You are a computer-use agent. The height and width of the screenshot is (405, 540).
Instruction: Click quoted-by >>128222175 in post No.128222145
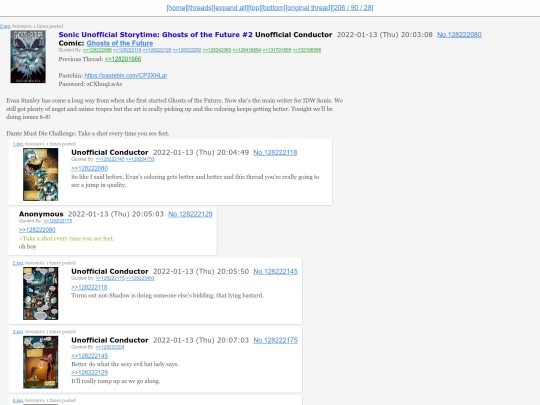point(110,278)
